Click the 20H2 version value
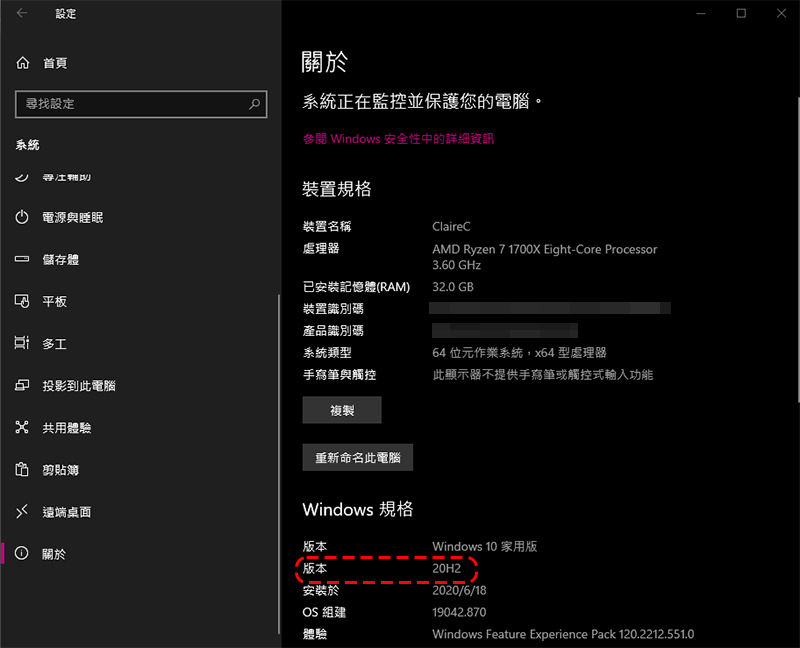This screenshot has width=800, height=648. click(x=446, y=568)
